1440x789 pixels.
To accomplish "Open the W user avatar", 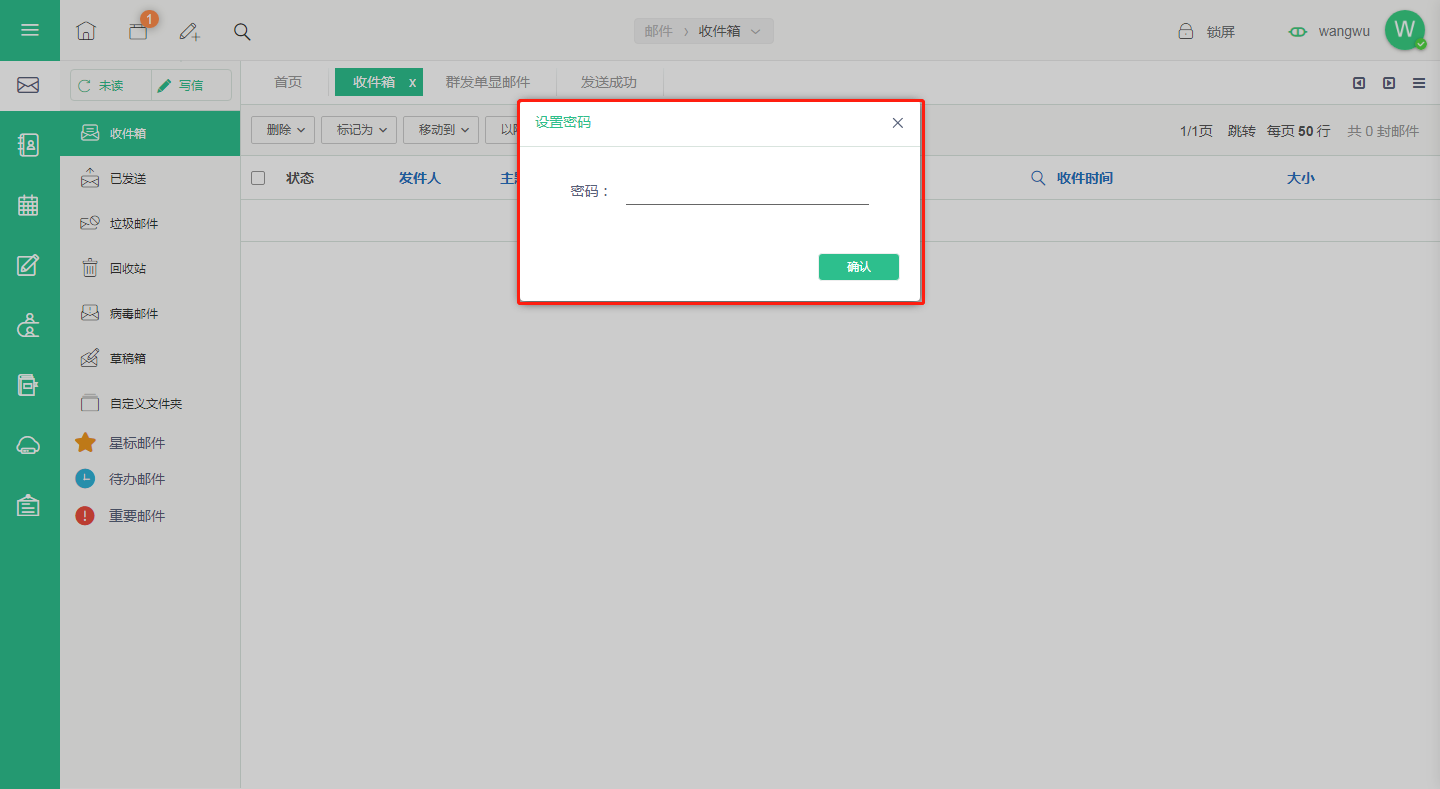I will (x=1405, y=30).
